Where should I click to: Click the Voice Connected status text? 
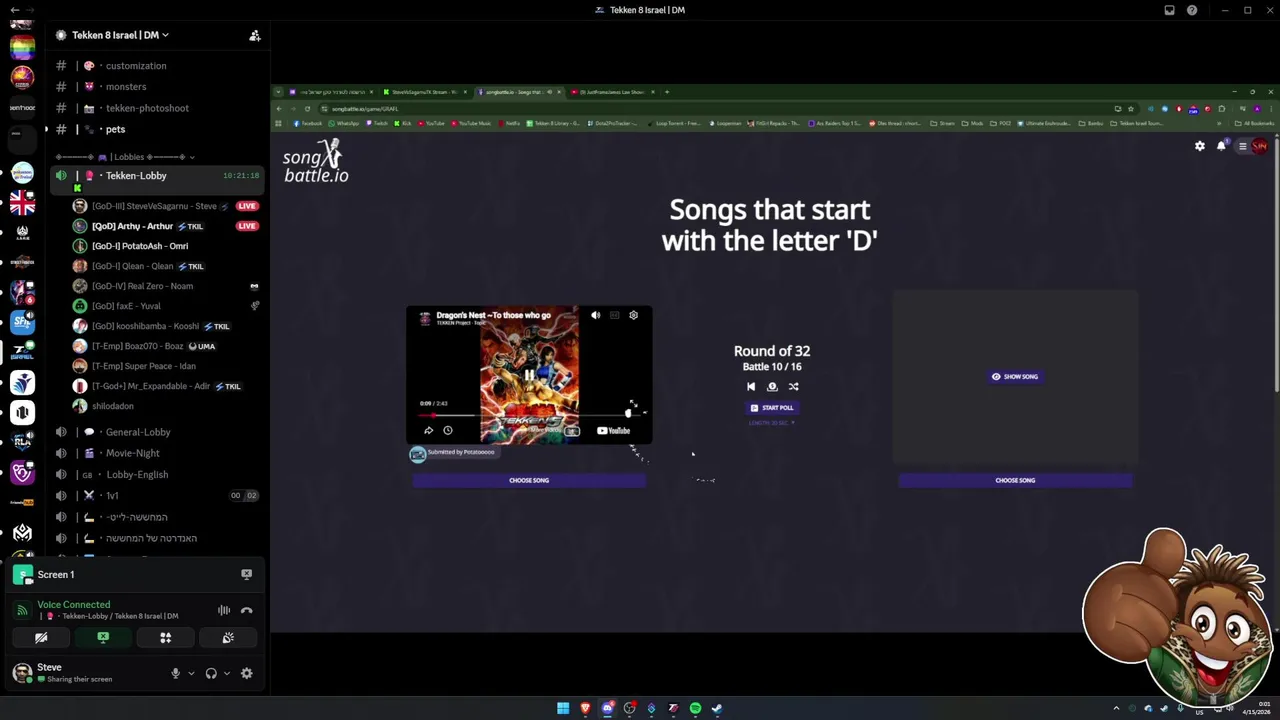pyautogui.click(x=74, y=605)
